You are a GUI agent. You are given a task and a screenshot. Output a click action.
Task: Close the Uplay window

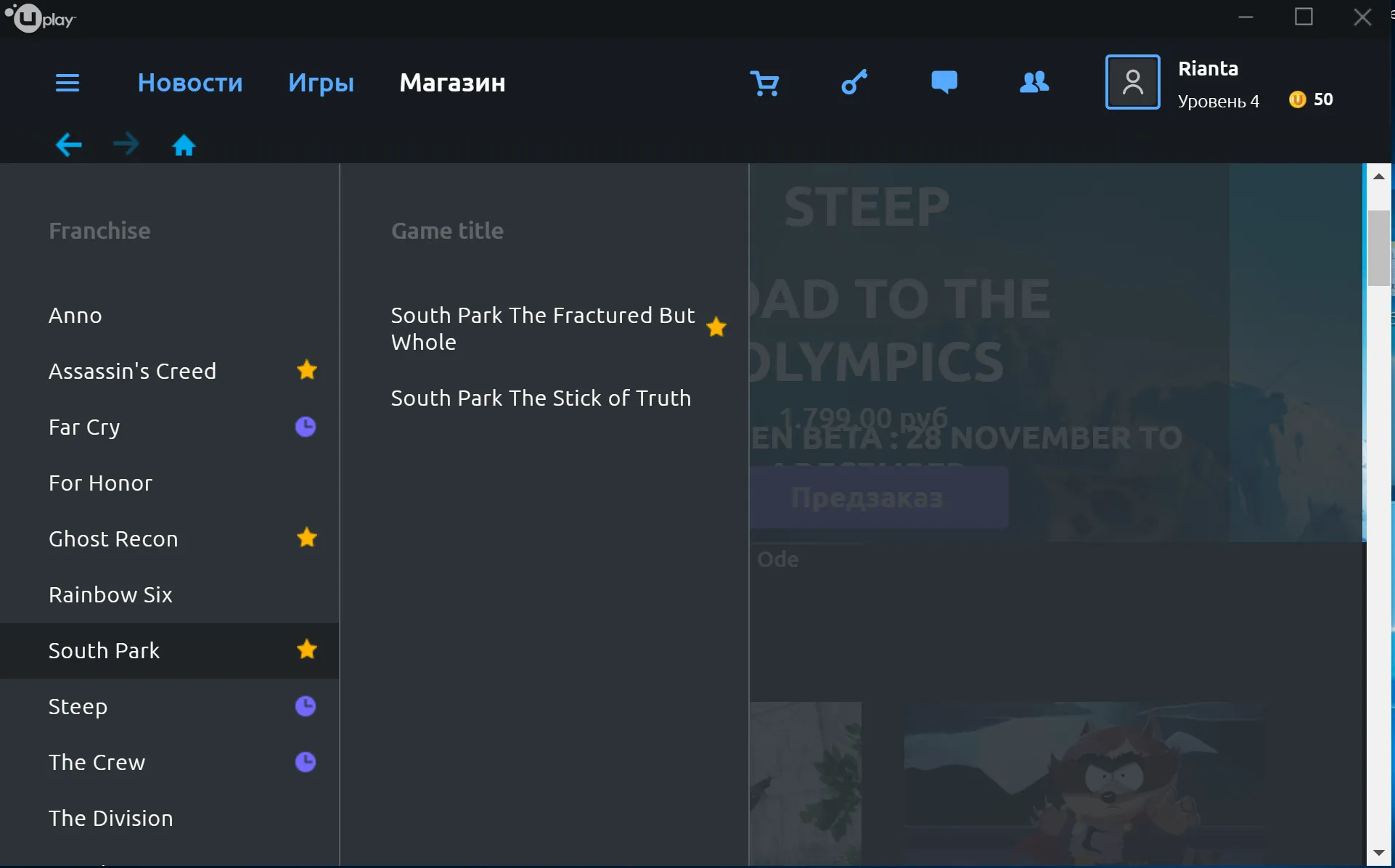[x=1362, y=17]
